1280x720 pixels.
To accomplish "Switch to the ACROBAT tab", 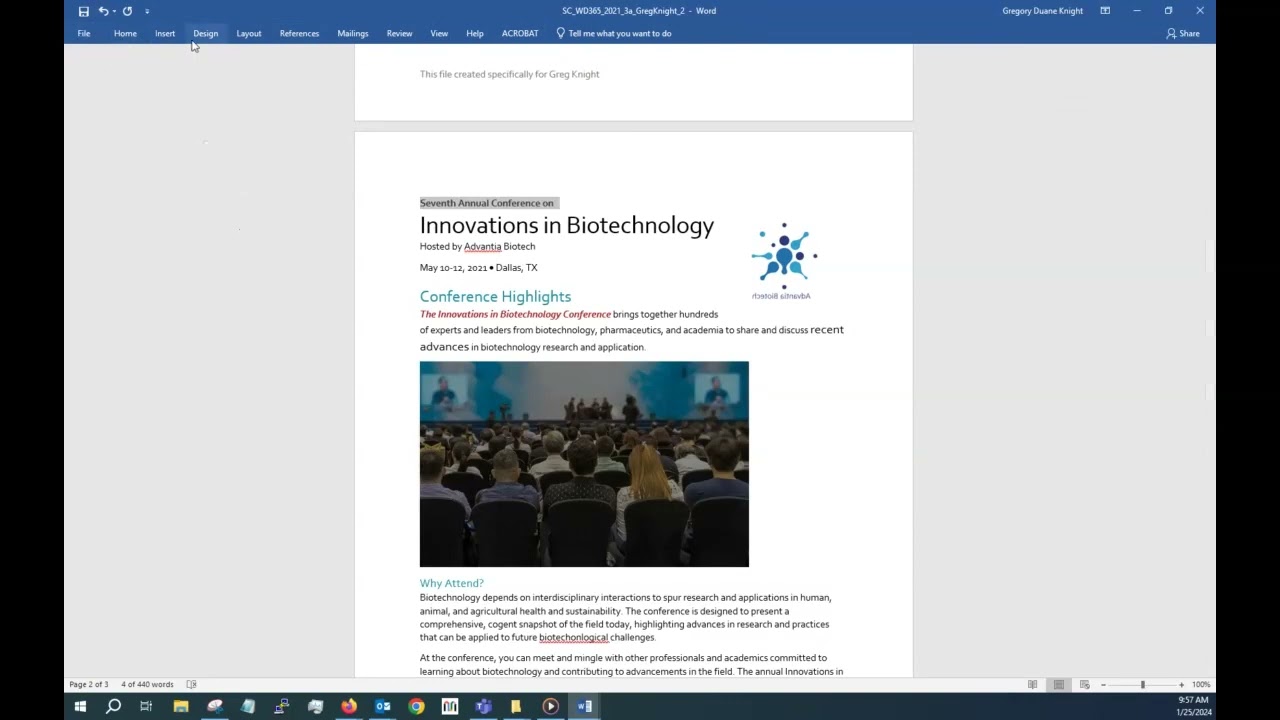I will [520, 33].
